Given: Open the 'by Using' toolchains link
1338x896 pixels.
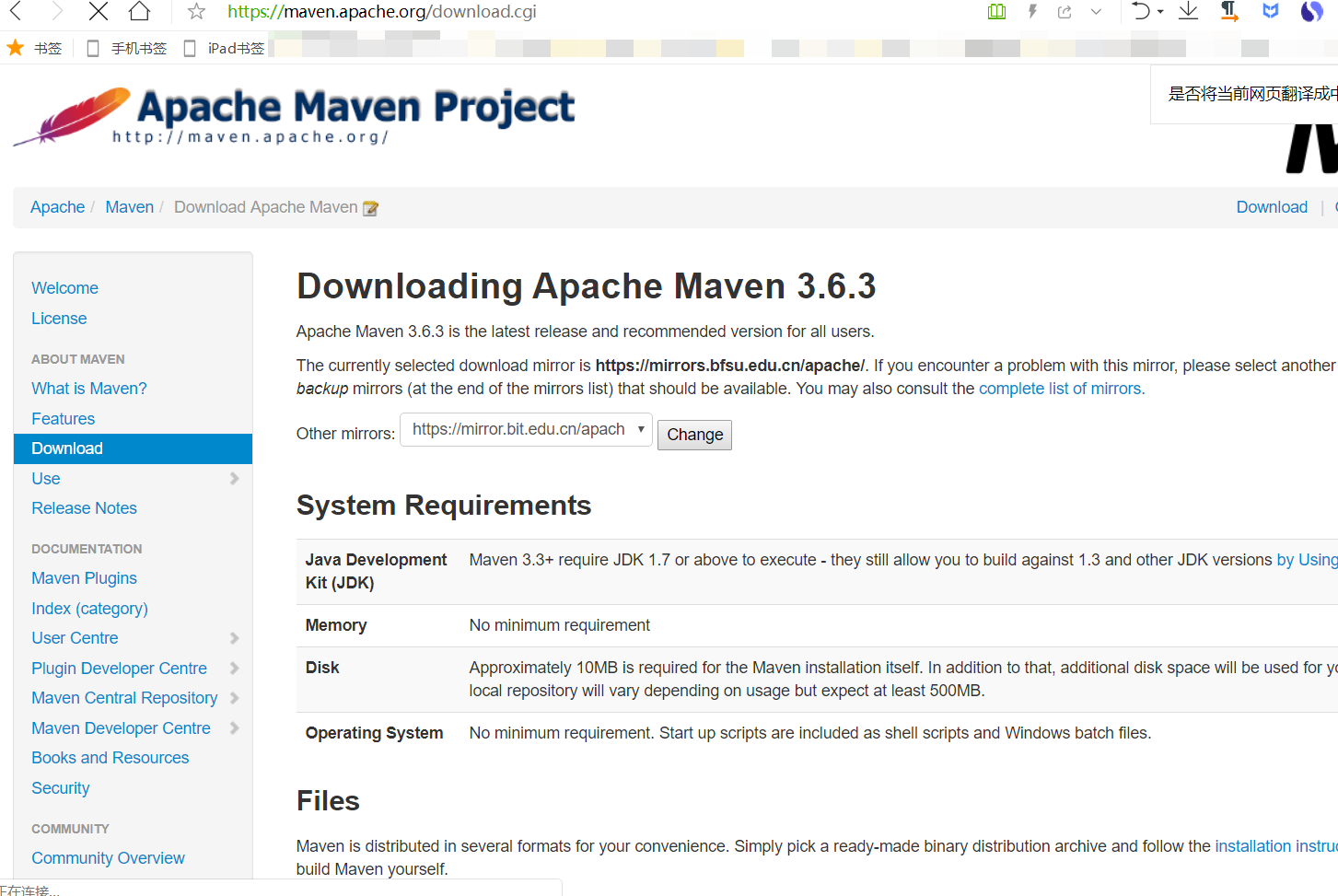Looking at the screenshot, I should (1307, 560).
